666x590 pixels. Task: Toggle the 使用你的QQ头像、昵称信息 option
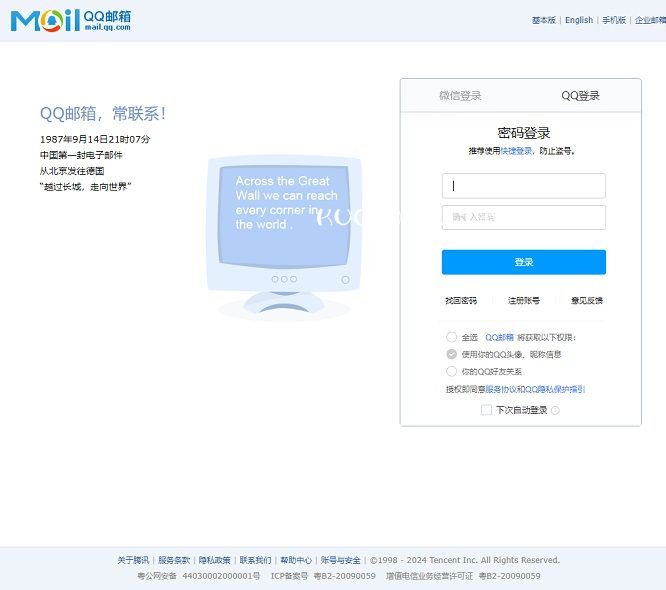point(452,354)
